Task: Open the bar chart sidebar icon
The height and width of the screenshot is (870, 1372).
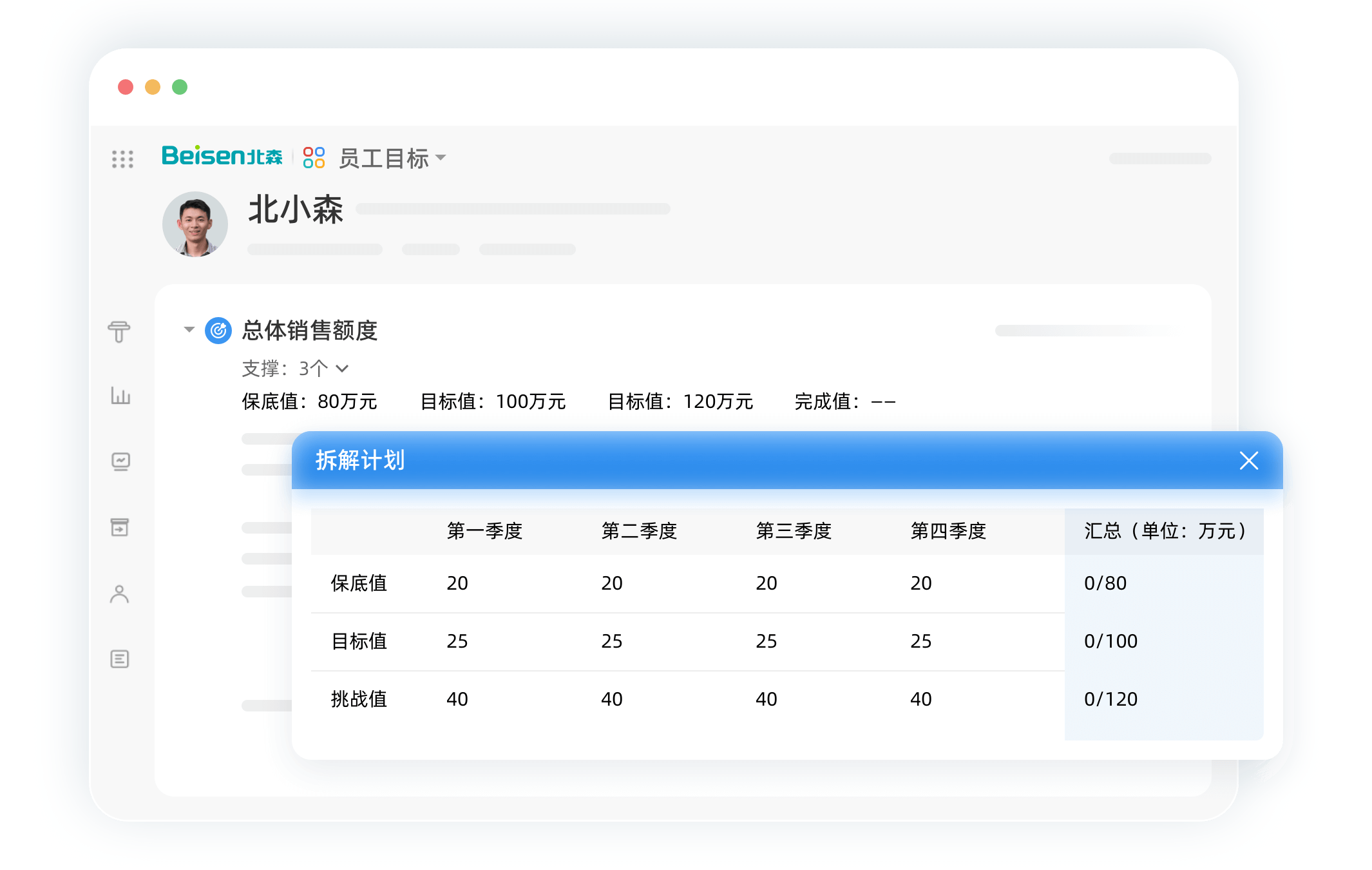Action: click(120, 395)
